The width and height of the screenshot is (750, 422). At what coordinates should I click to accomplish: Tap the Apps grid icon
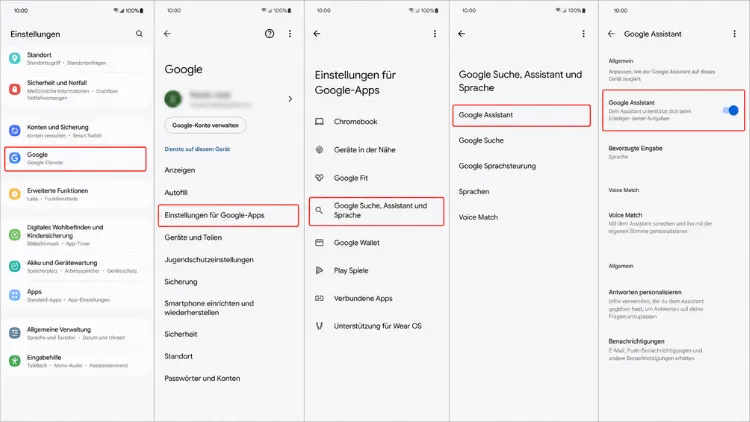coord(15,295)
